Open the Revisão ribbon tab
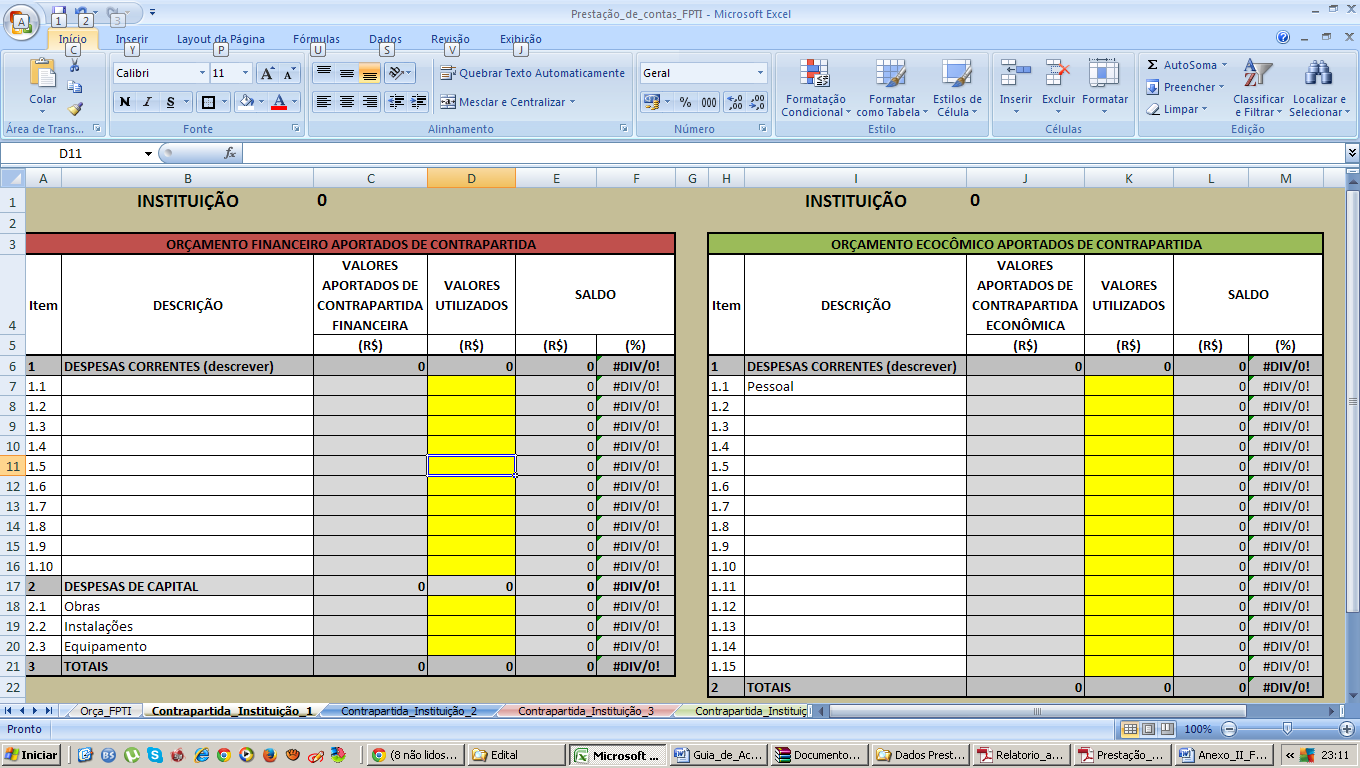This screenshot has width=1360, height=768. (450, 39)
